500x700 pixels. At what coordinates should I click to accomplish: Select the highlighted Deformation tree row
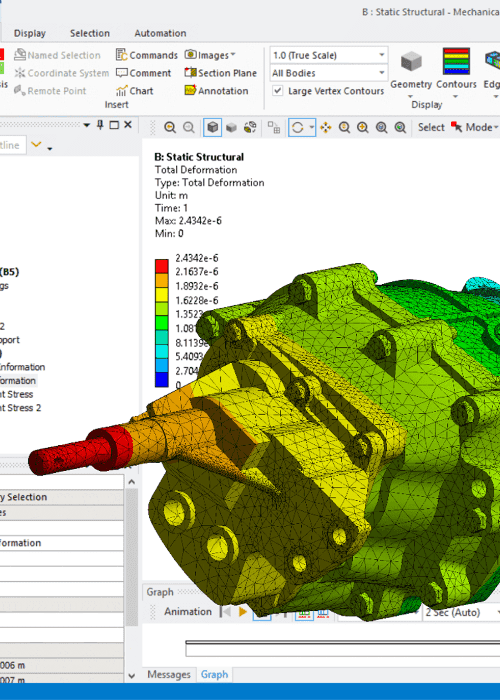pos(18,380)
